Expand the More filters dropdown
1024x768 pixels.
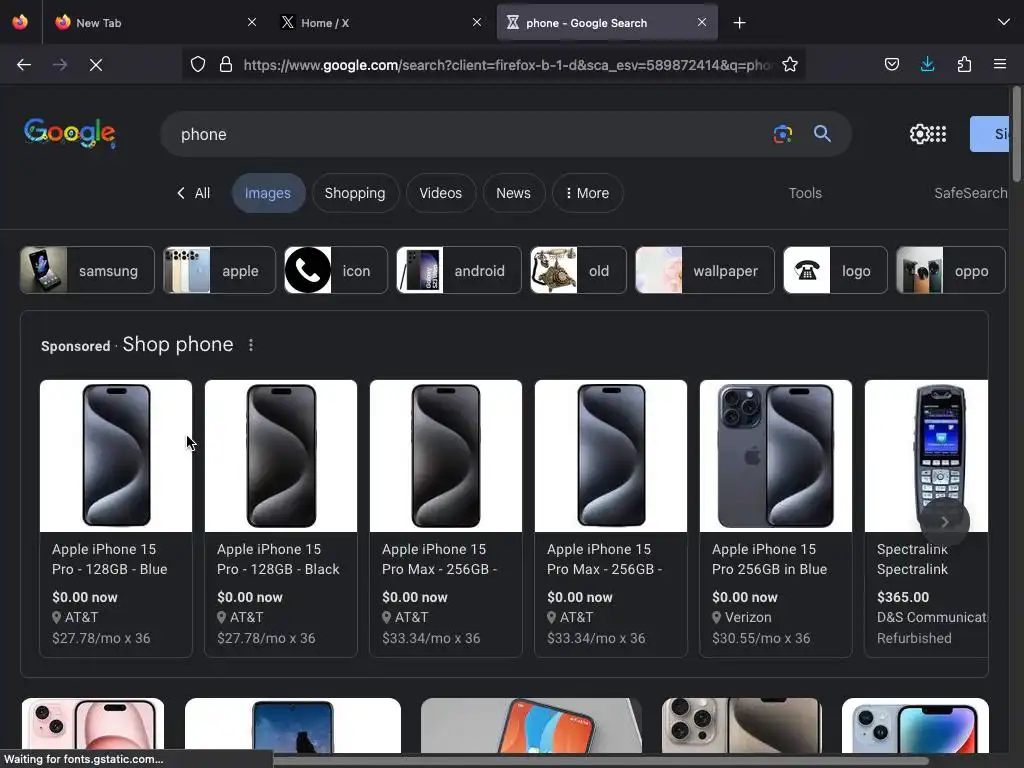tap(587, 193)
